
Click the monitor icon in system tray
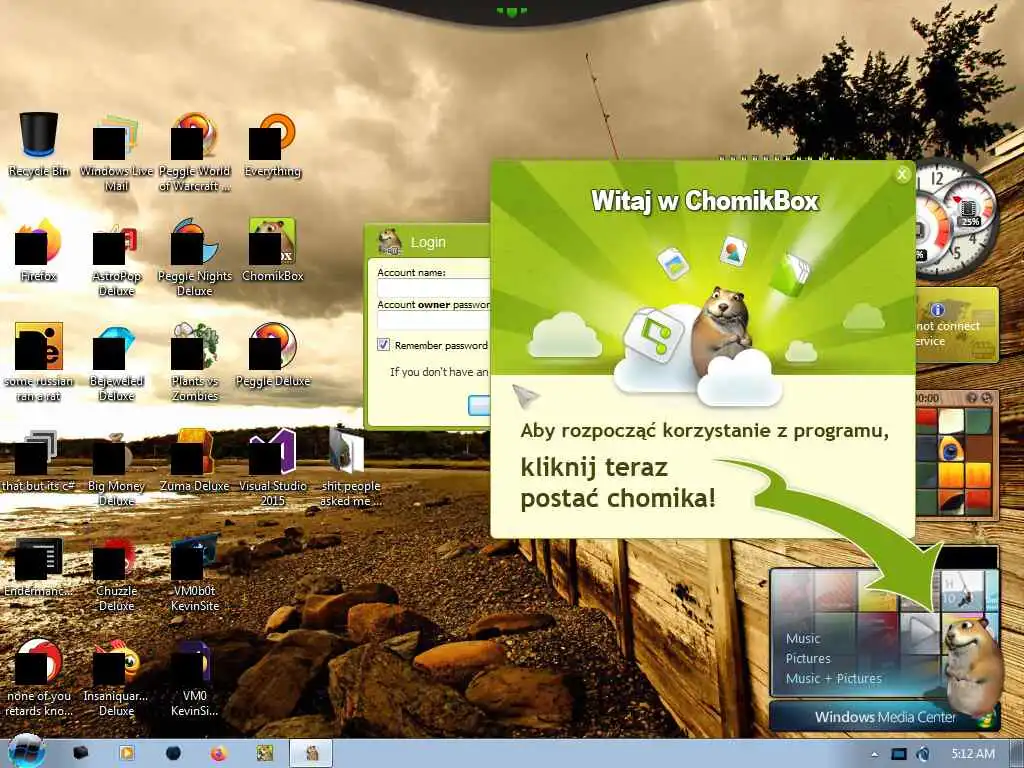(899, 754)
